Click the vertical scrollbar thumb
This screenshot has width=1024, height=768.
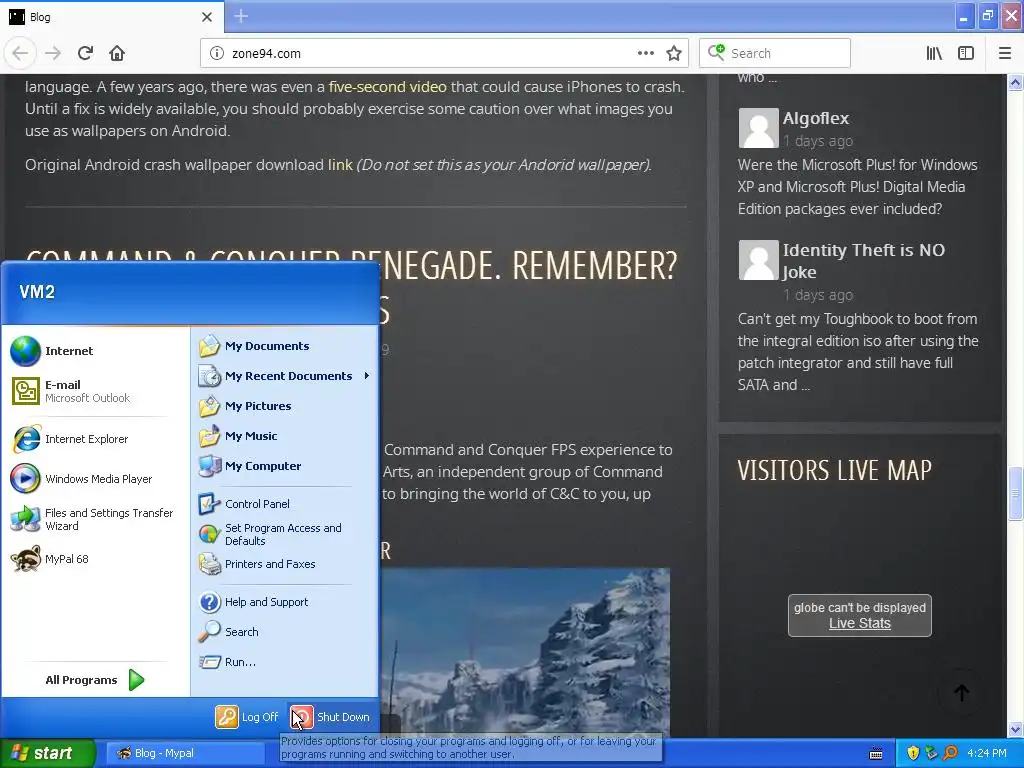(1016, 494)
